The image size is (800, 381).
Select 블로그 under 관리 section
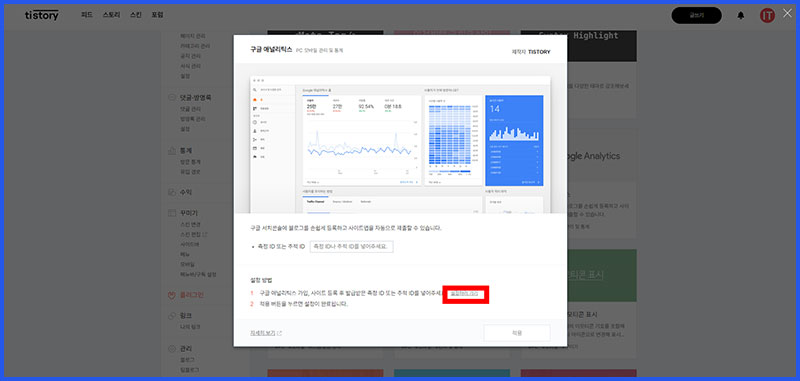[187, 360]
